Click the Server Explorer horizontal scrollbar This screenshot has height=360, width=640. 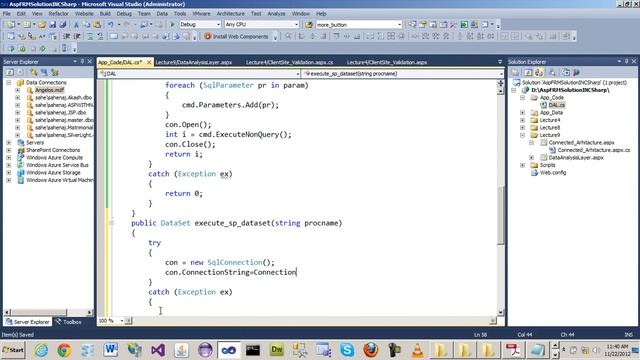pyautogui.click(x=48, y=312)
